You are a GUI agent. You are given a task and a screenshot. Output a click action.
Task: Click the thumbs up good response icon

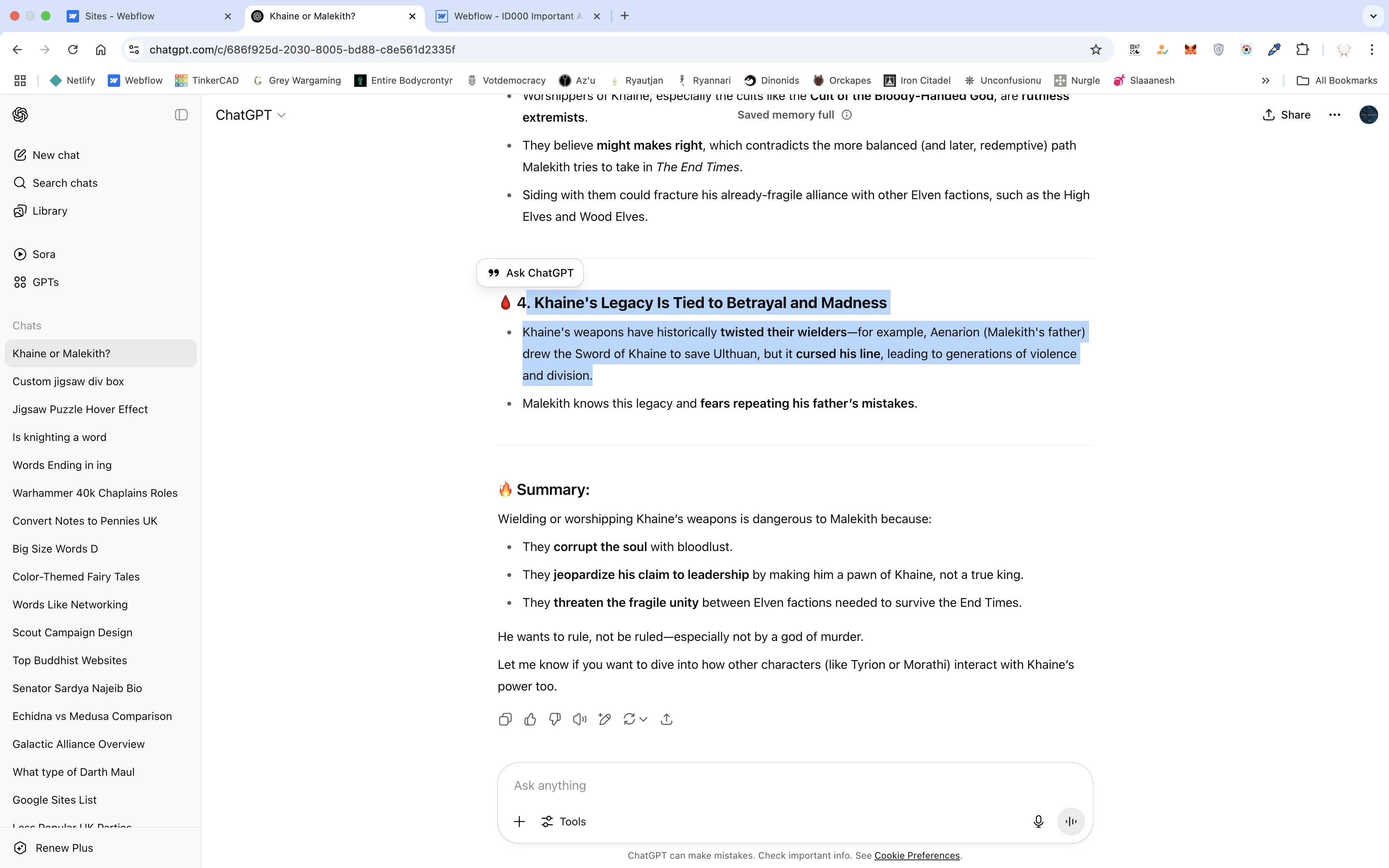530,719
